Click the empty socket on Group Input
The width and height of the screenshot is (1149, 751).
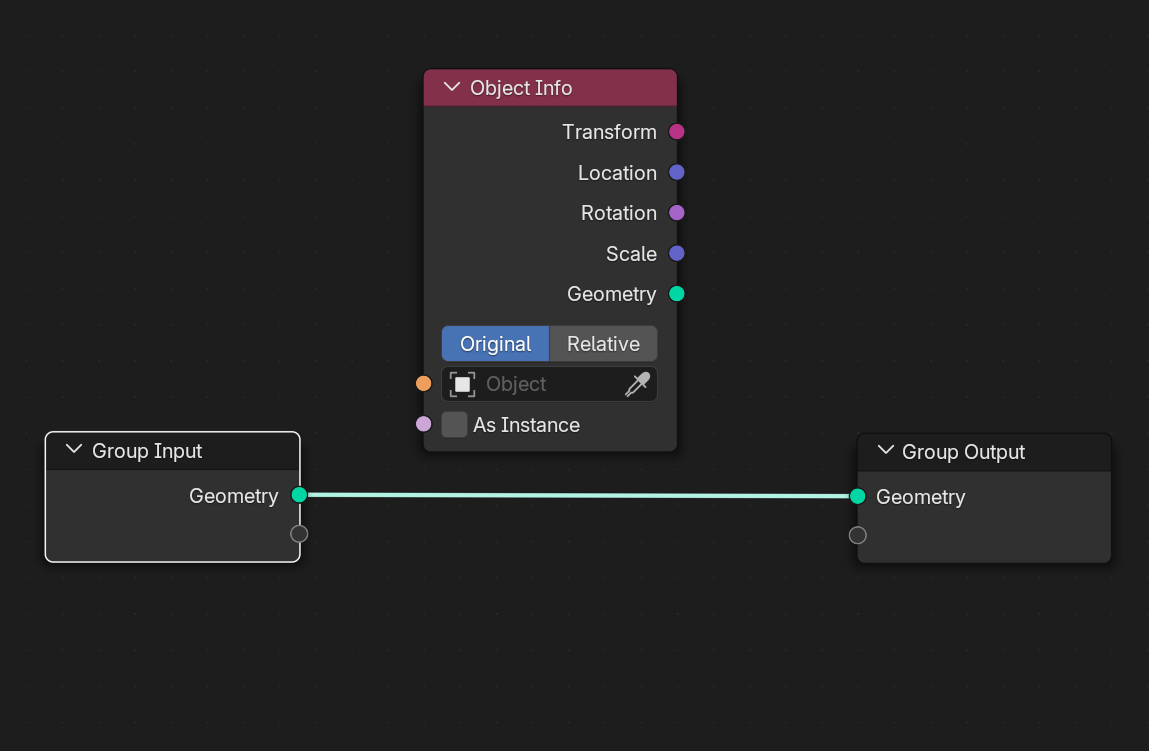(x=299, y=533)
